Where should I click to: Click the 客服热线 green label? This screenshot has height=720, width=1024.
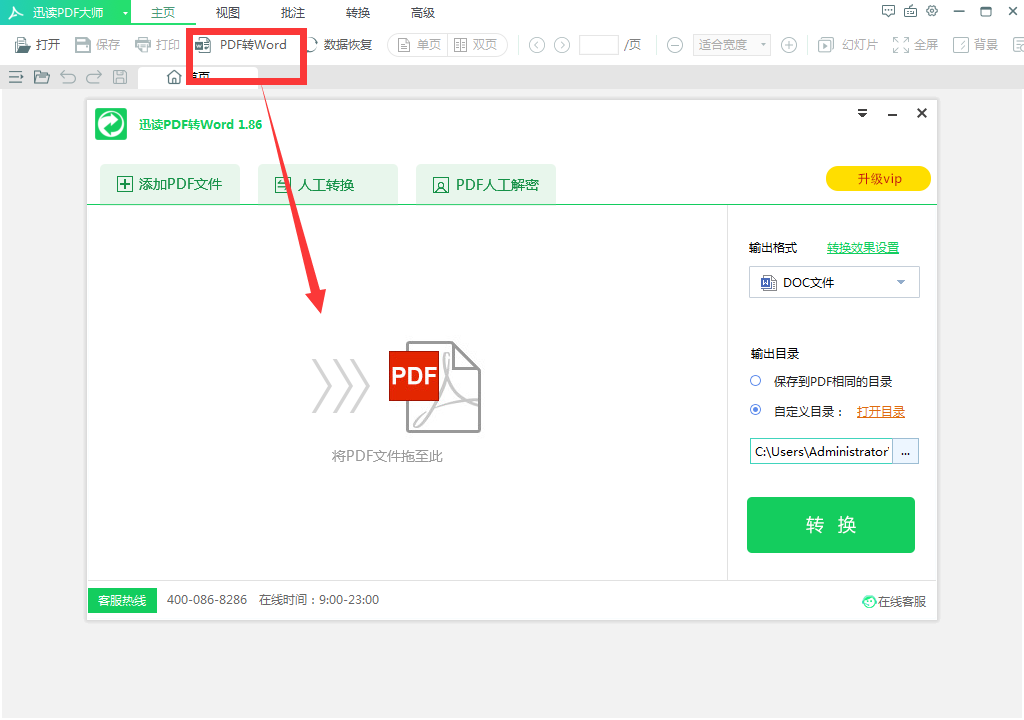pos(122,600)
